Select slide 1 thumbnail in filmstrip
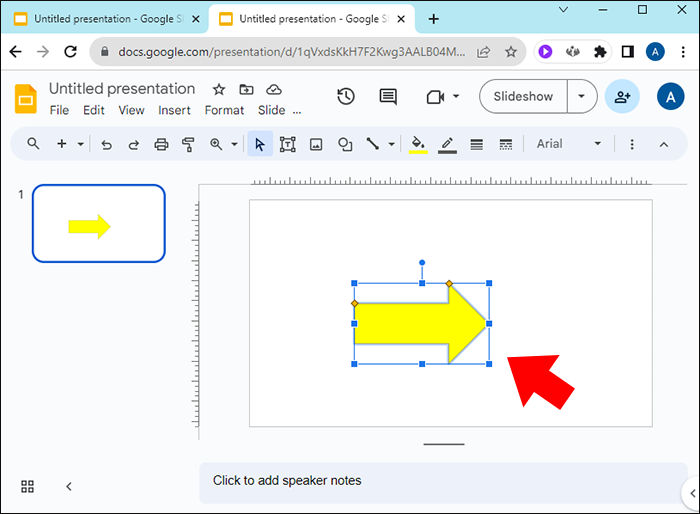The width and height of the screenshot is (700, 514). (99, 223)
